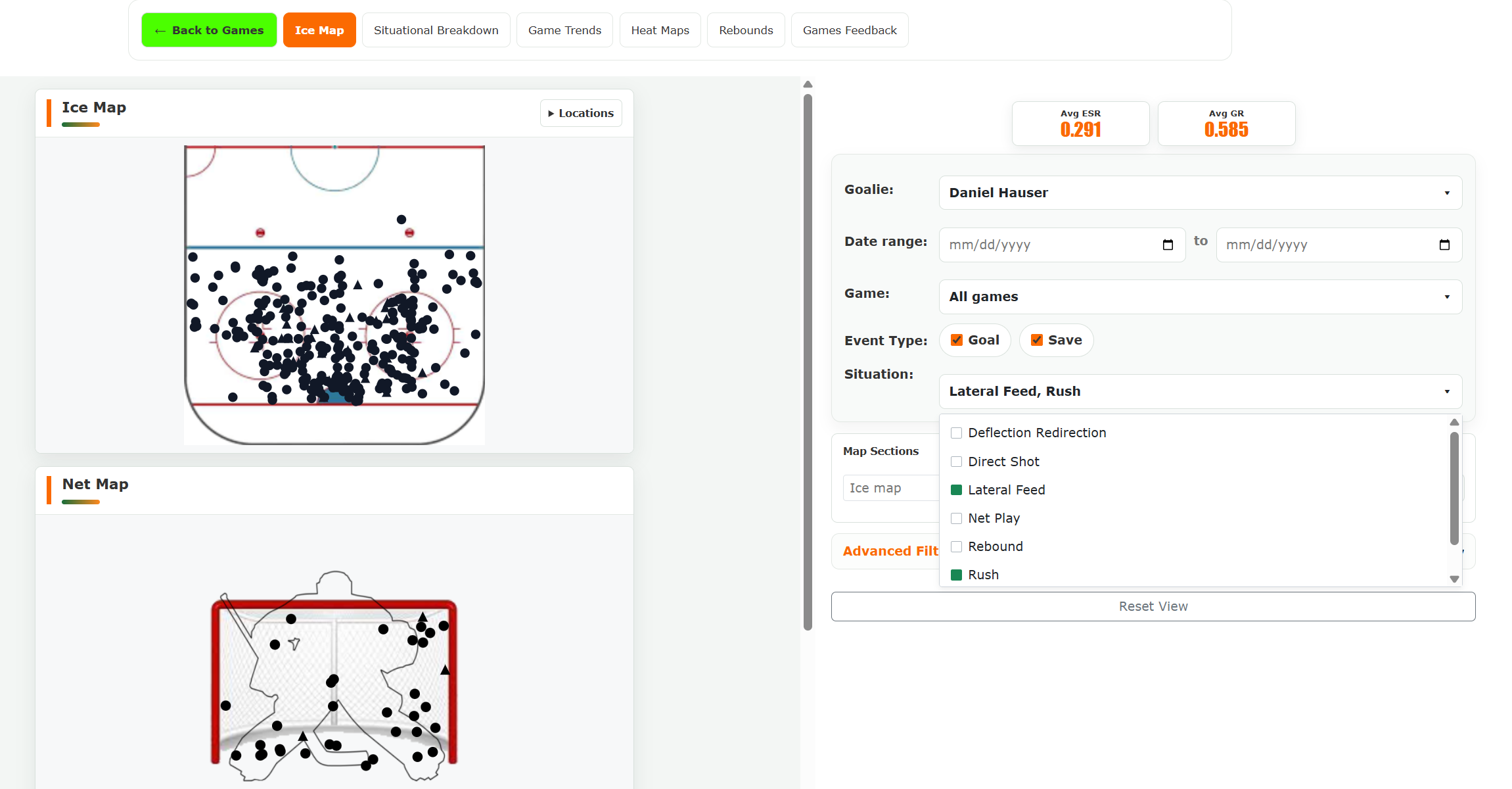Screen dimensions: 1512x789
Task: Click the Avg ESR stat card
Action: (x=1080, y=124)
